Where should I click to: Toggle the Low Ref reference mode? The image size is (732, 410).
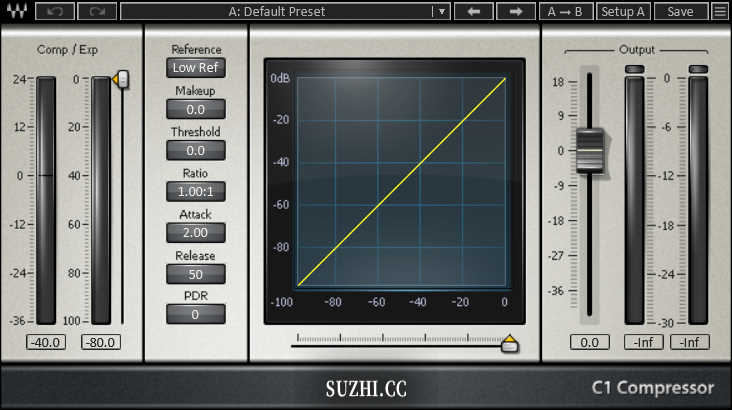tap(196, 68)
